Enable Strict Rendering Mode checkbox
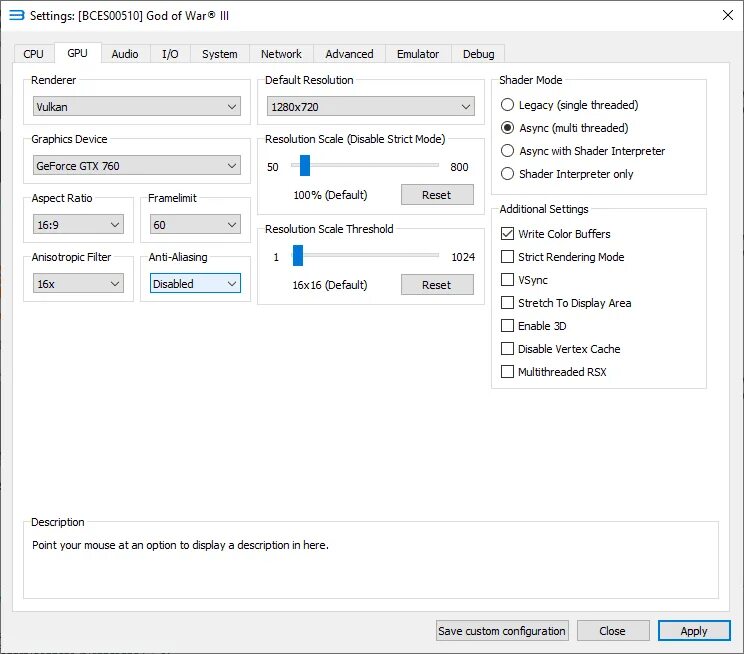This screenshot has width=744, height=654. click(x=563, y=257)
